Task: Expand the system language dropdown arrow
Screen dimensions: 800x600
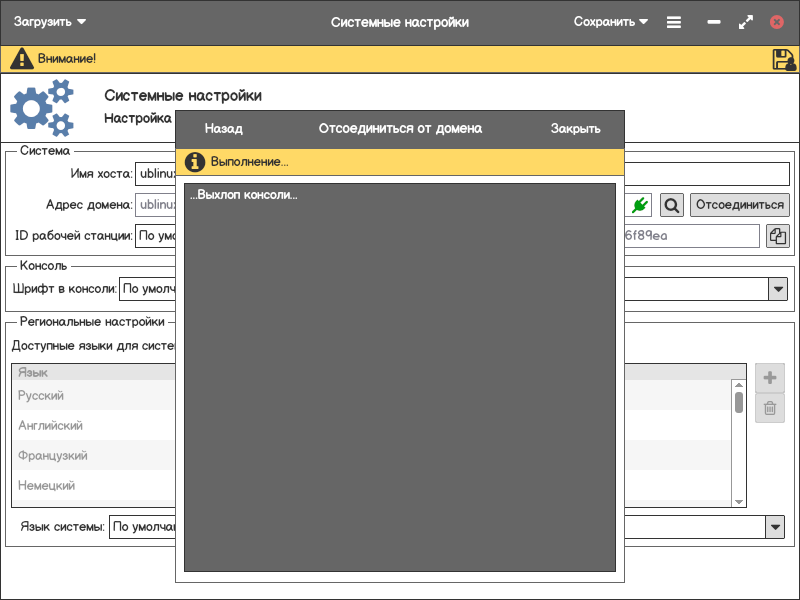Action: click(x=775, y=527)
